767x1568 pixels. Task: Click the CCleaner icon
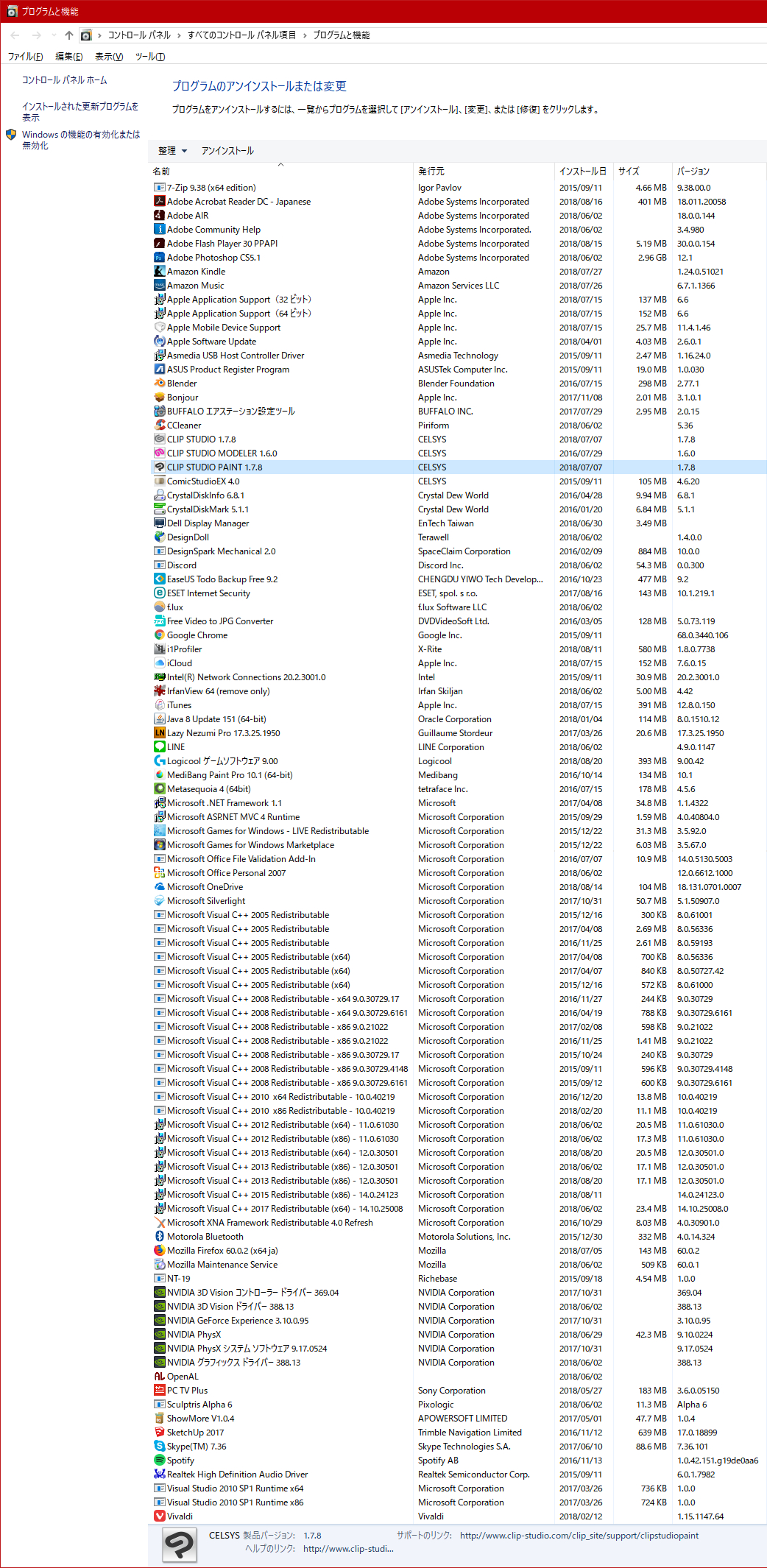(x=159, y=425)
